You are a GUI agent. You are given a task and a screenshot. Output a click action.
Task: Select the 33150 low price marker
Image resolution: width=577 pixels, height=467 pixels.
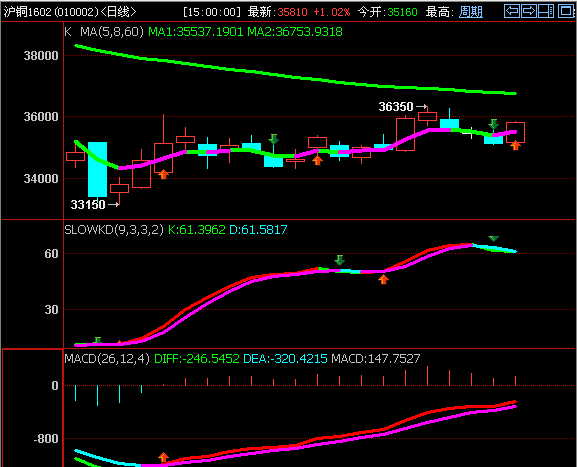(95, 204)
